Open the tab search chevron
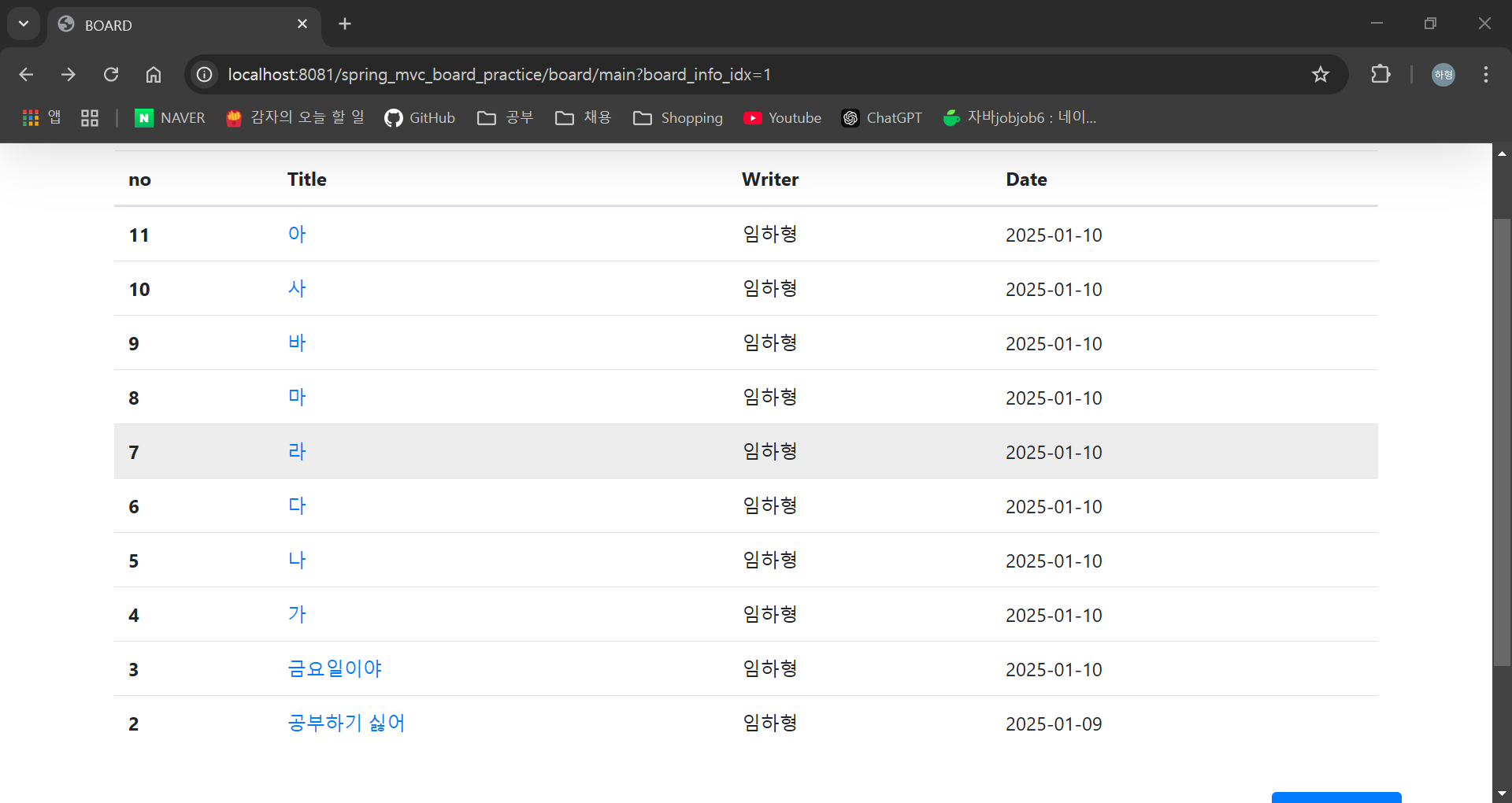This screenshot has width=1512, height=803. [x=23, y=24]
